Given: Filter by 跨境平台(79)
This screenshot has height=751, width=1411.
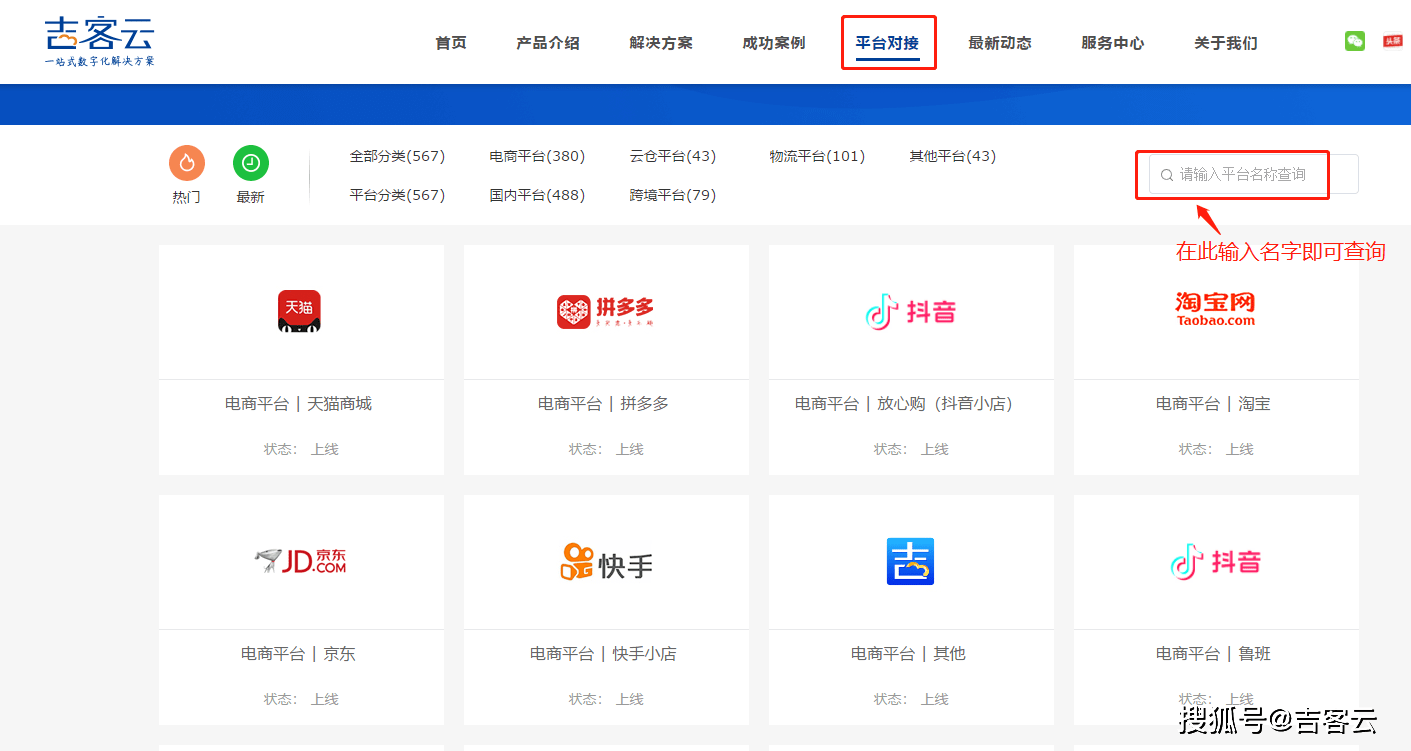Looking at the screenshot, I should point(673,195).
